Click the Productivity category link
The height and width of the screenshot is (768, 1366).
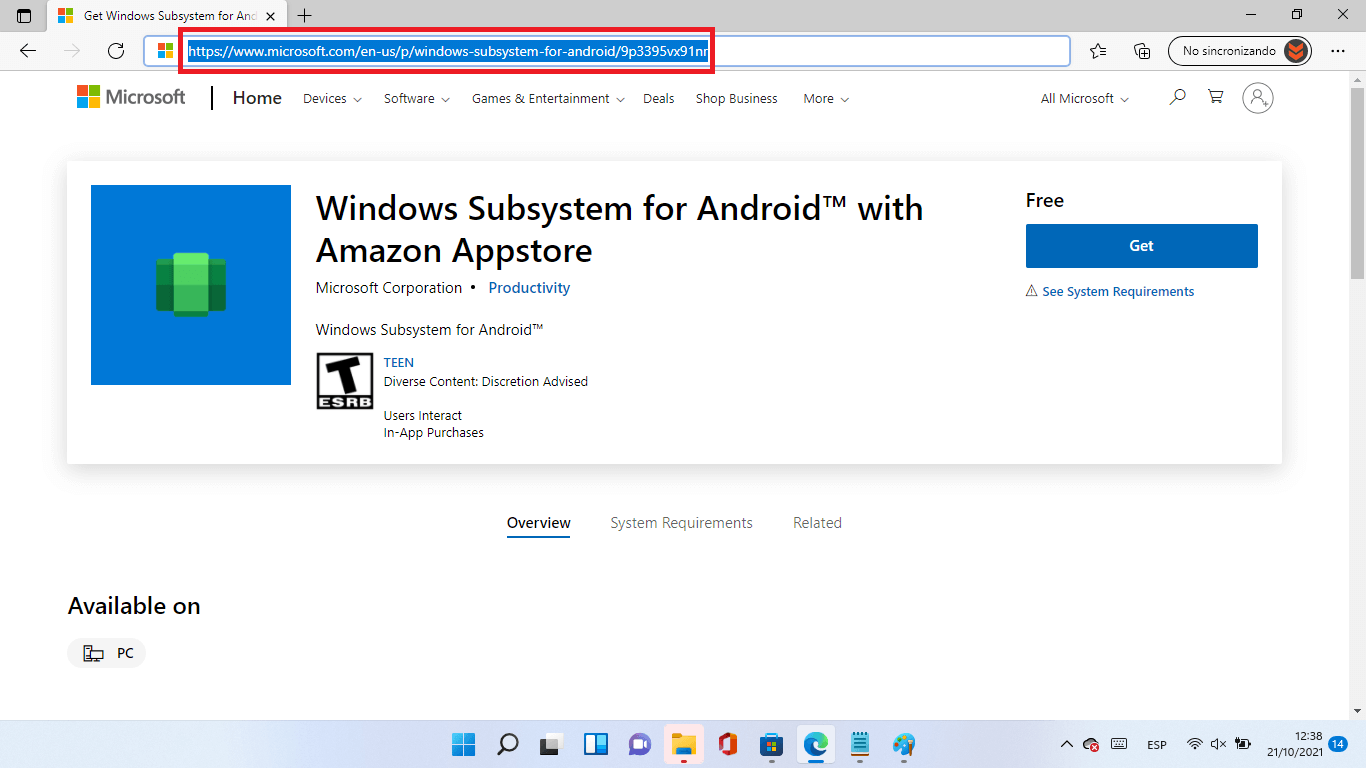(x=529, y=288)
